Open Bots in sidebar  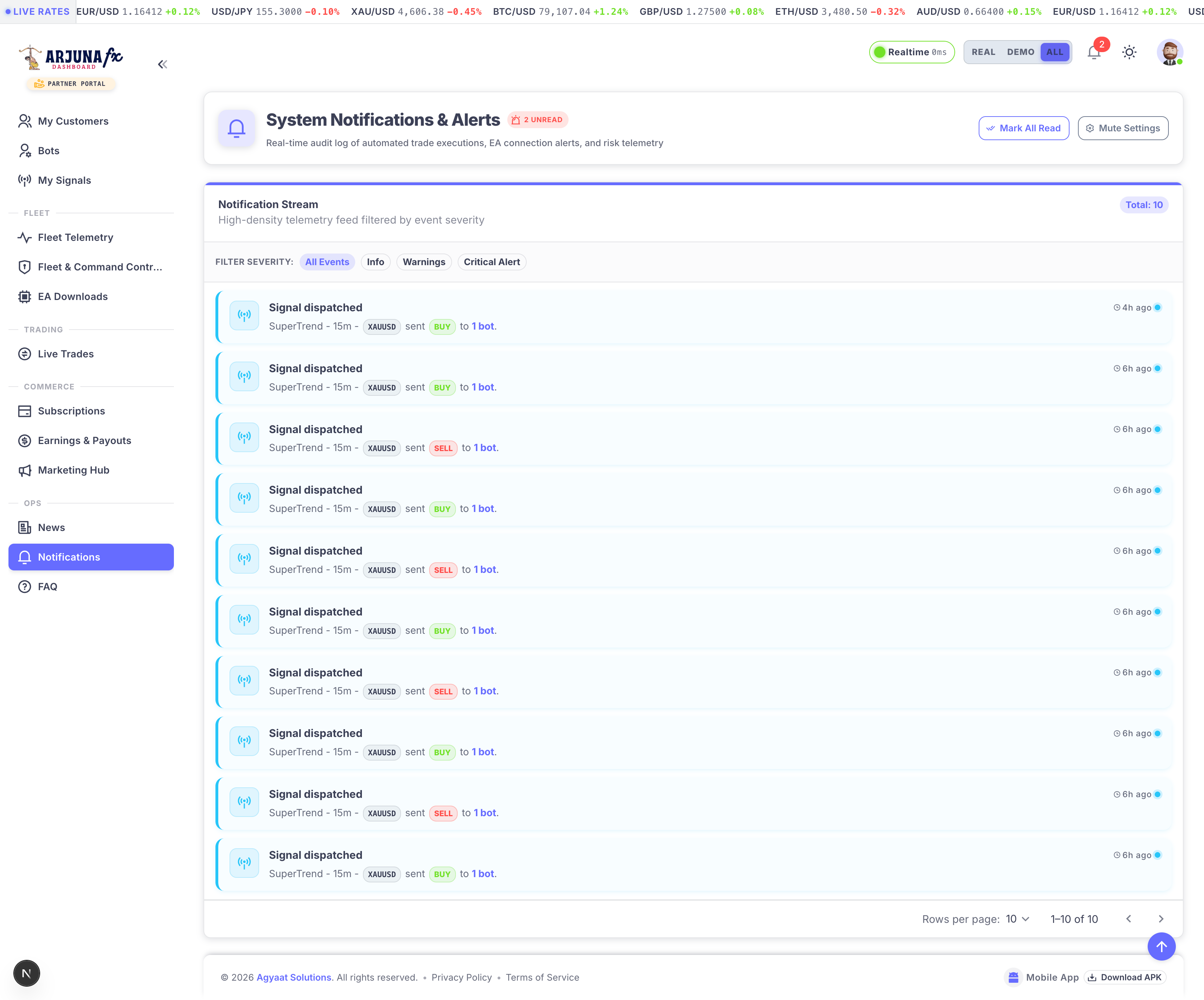click(91, 150)
